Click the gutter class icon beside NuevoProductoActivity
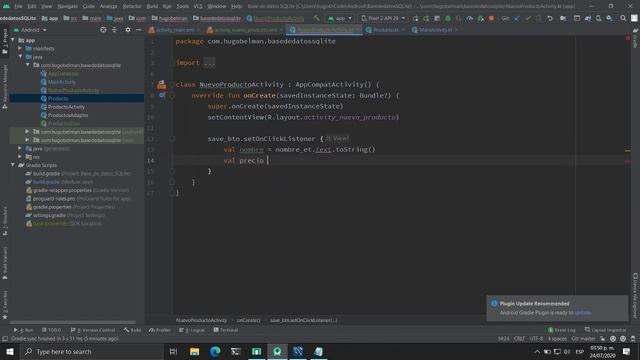The height and width of the screenshot is (360, 640). [x=162, y=84]
